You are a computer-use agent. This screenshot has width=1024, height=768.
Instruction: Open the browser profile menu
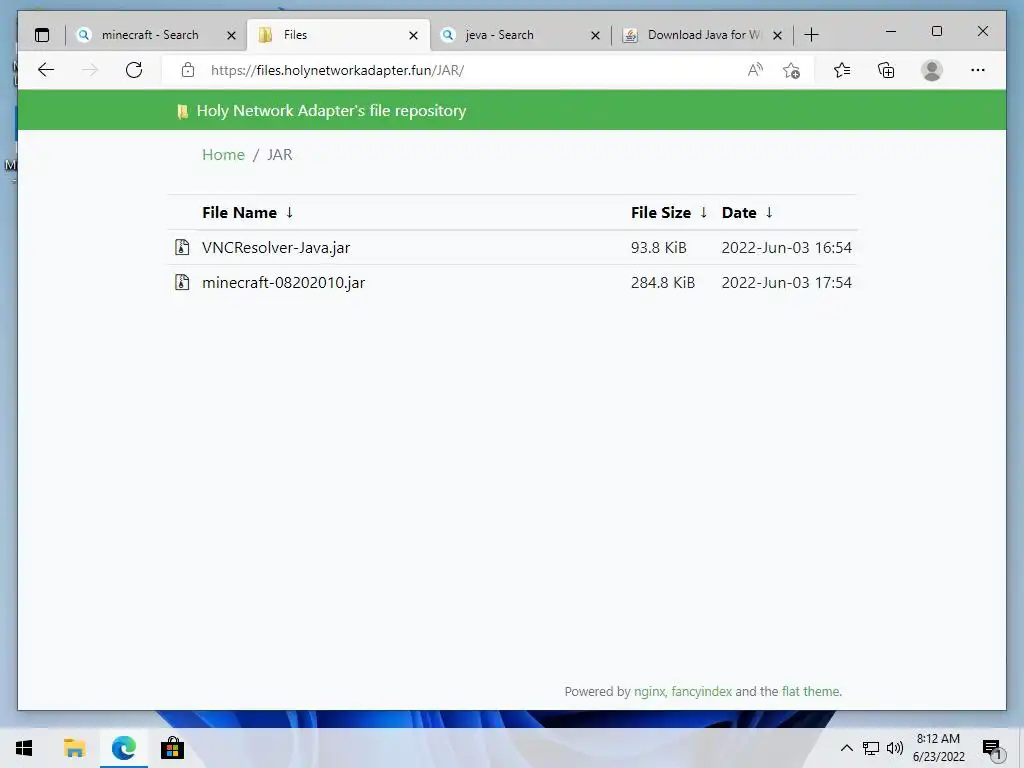click(x=932, y=70)
